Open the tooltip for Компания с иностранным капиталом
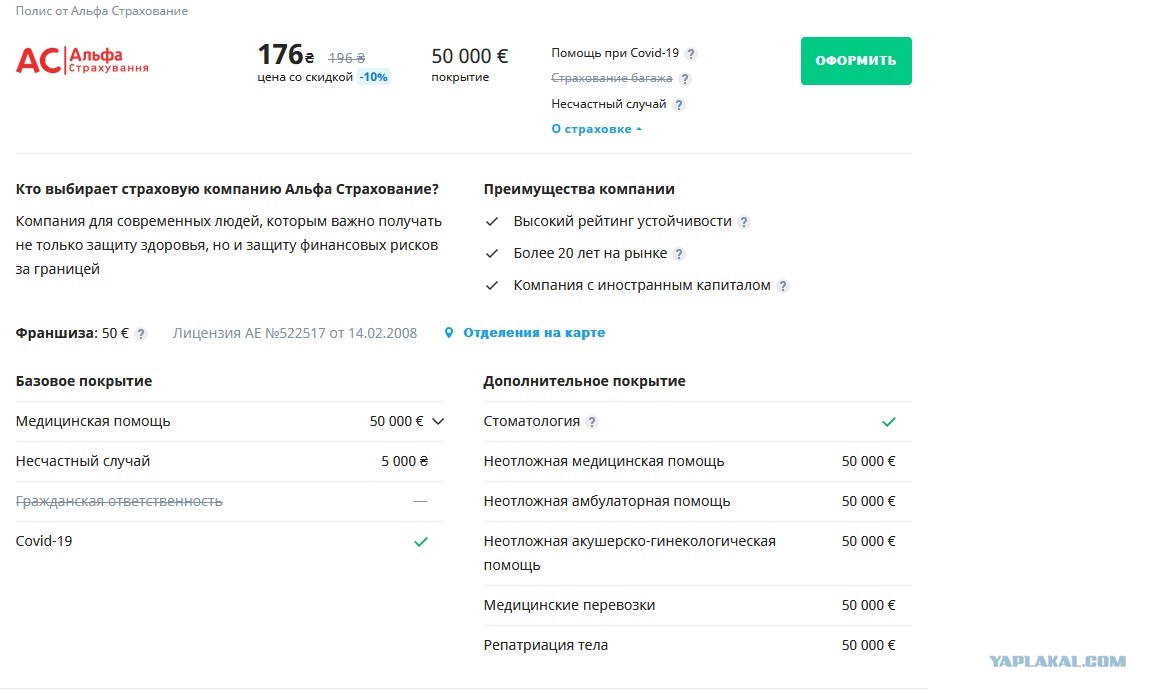This screenshot has height=691, width=1152. (783, 286)
